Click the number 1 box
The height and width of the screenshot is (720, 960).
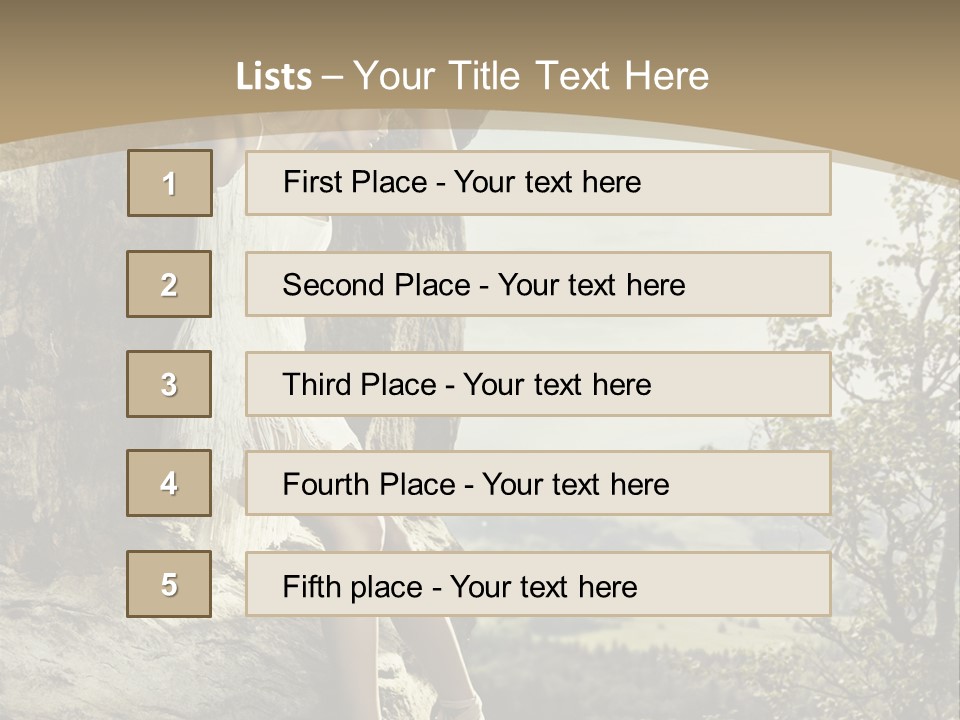pos(170,183)
